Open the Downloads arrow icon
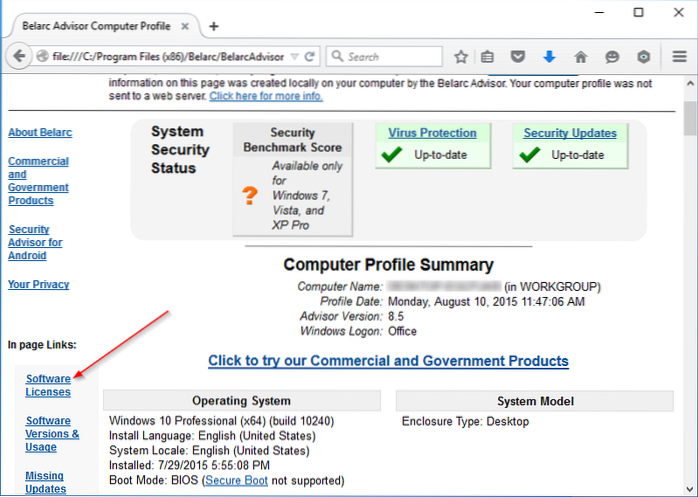The height and width of the screenshot is (497, 698). tap(549, 57)
